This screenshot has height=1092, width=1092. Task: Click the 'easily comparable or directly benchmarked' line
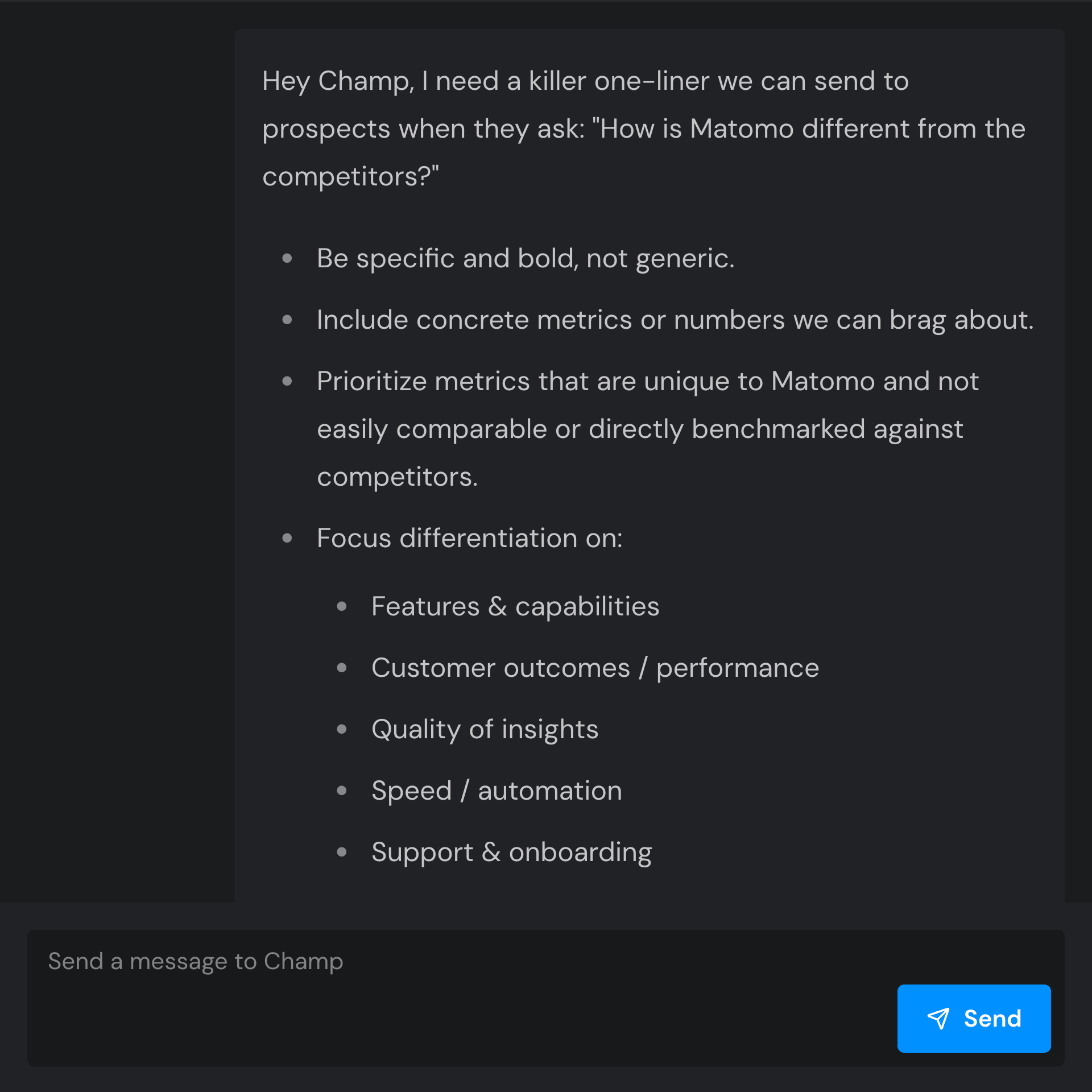[639, 429]
